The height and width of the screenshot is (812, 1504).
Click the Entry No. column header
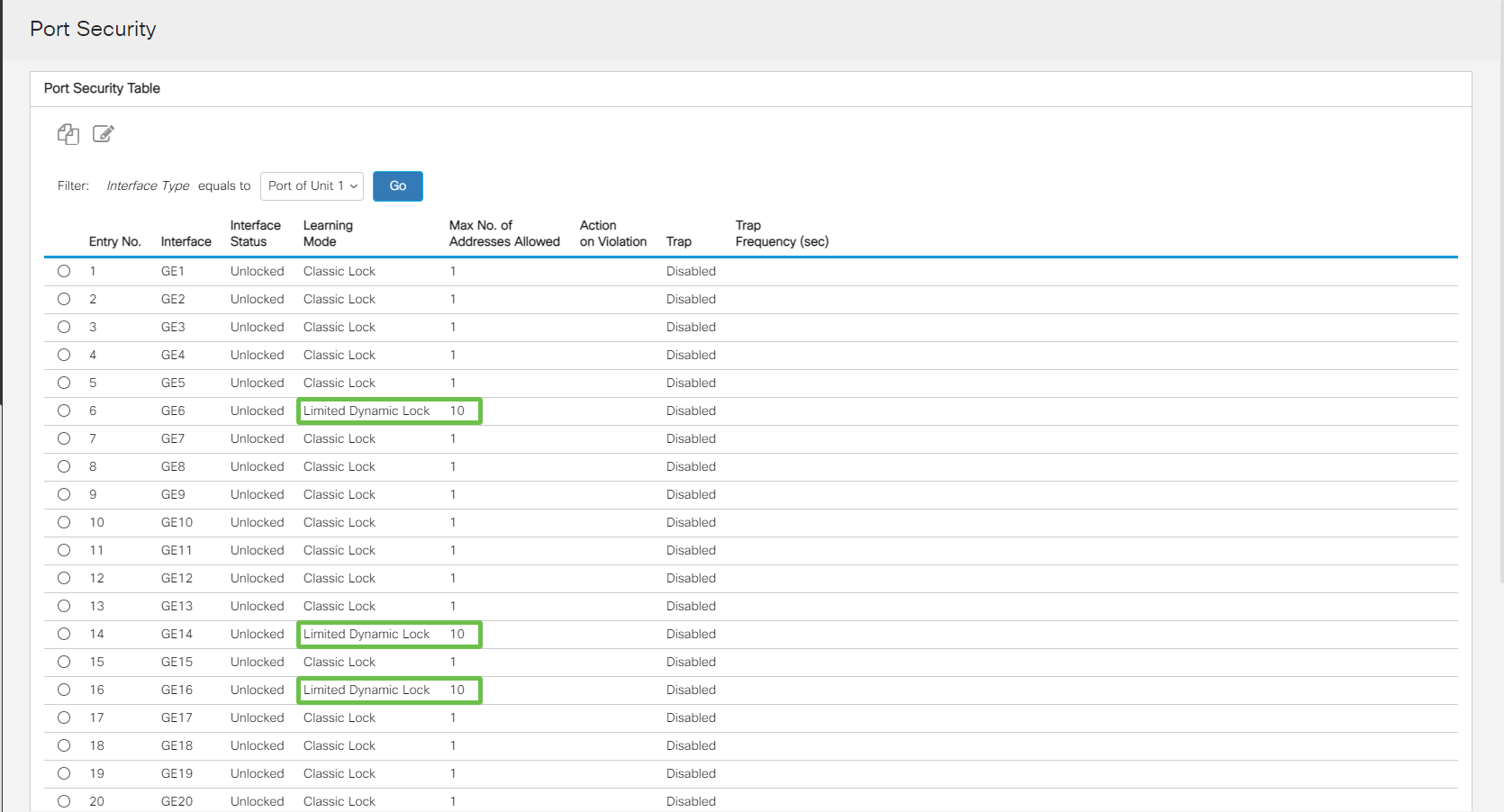tap(114, 241)
